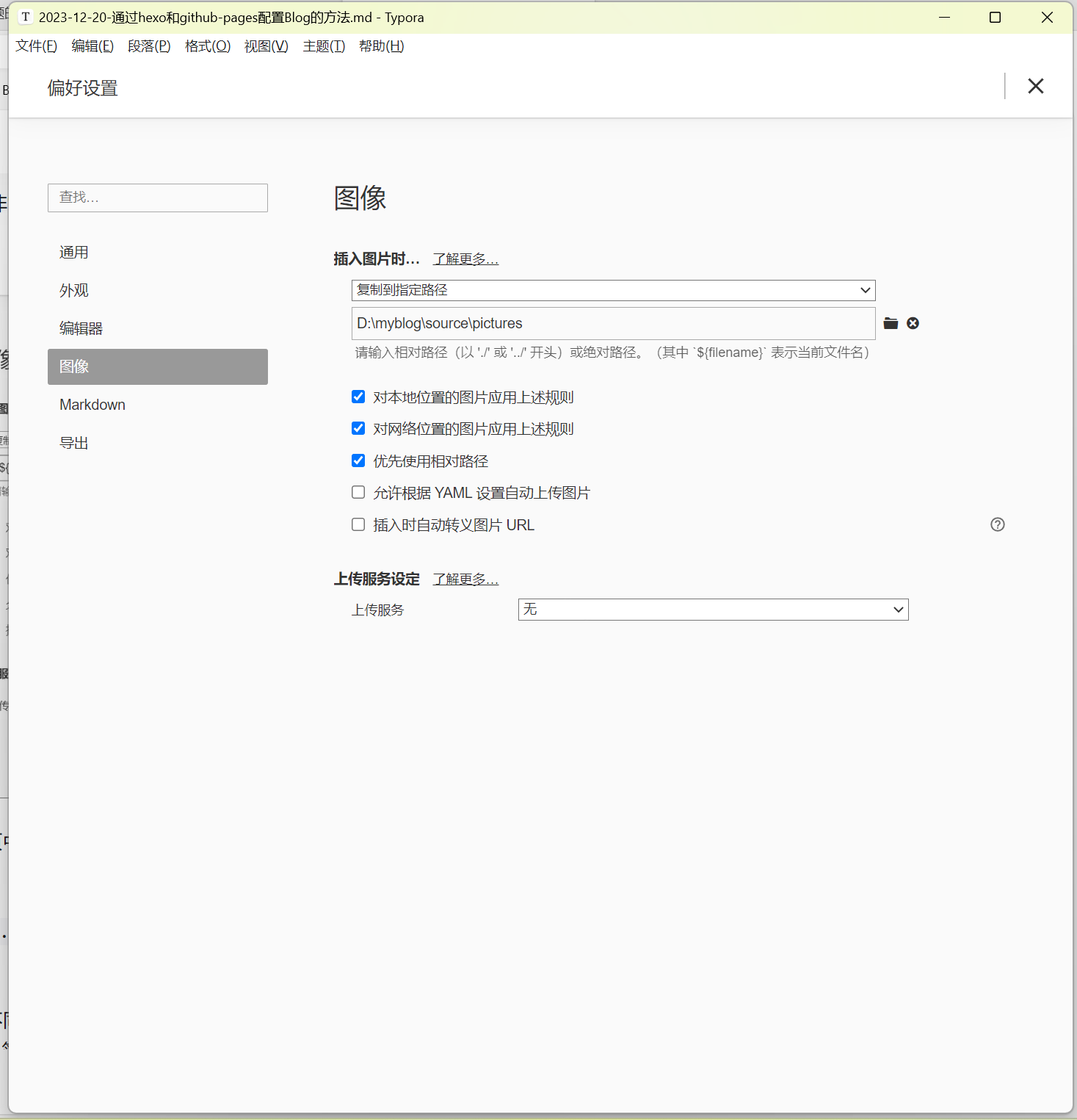Uncheck 对网络位置的图片应用上述规则
Viewport: 1077px width, 1120px height.
pyautogui.click(x=358, y=428)
